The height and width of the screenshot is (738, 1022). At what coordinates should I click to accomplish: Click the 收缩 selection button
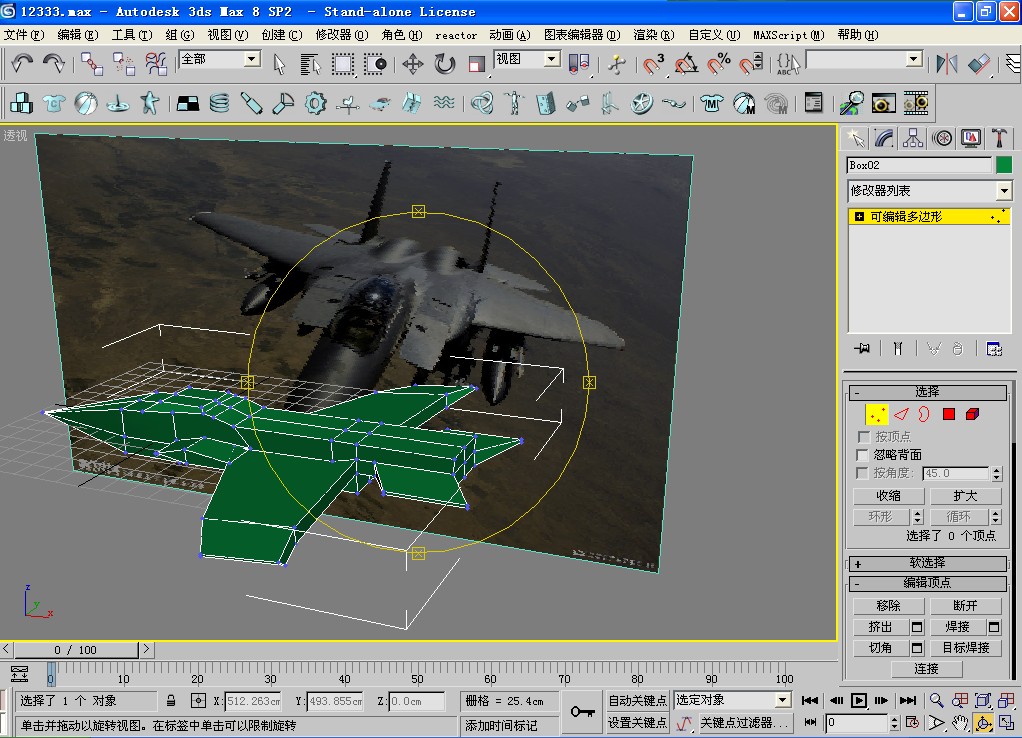pos(888,495)
